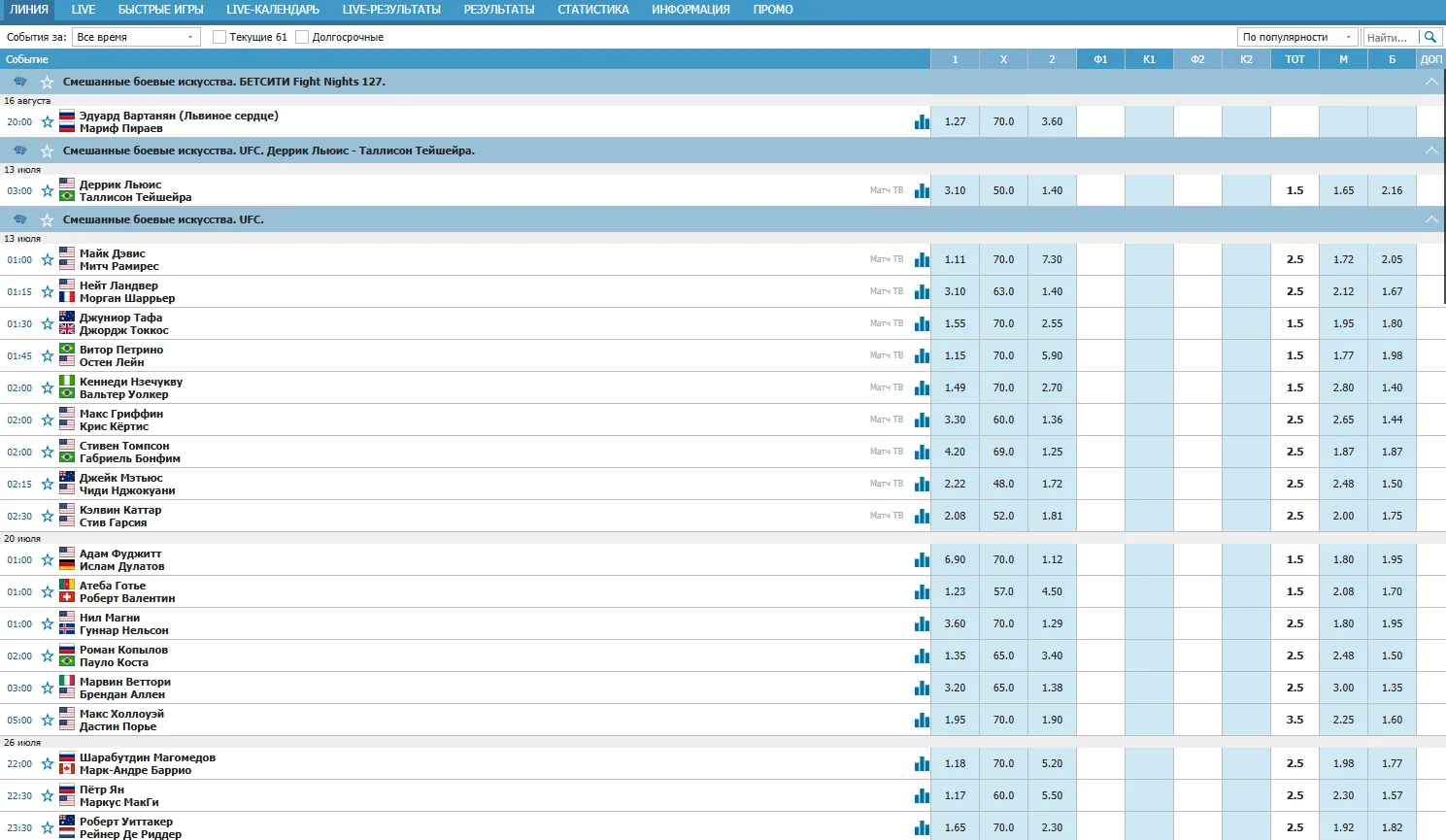Switch to the LIVE tab
1446x840 pixels.
pyautogui.click(x=84, y=10)
